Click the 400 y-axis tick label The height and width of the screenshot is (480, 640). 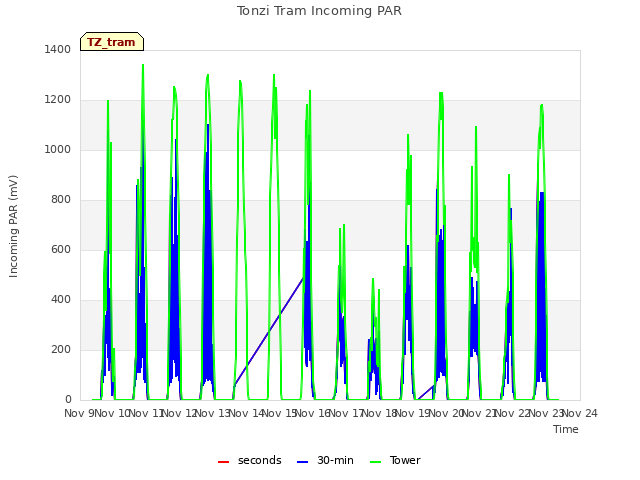61,300
